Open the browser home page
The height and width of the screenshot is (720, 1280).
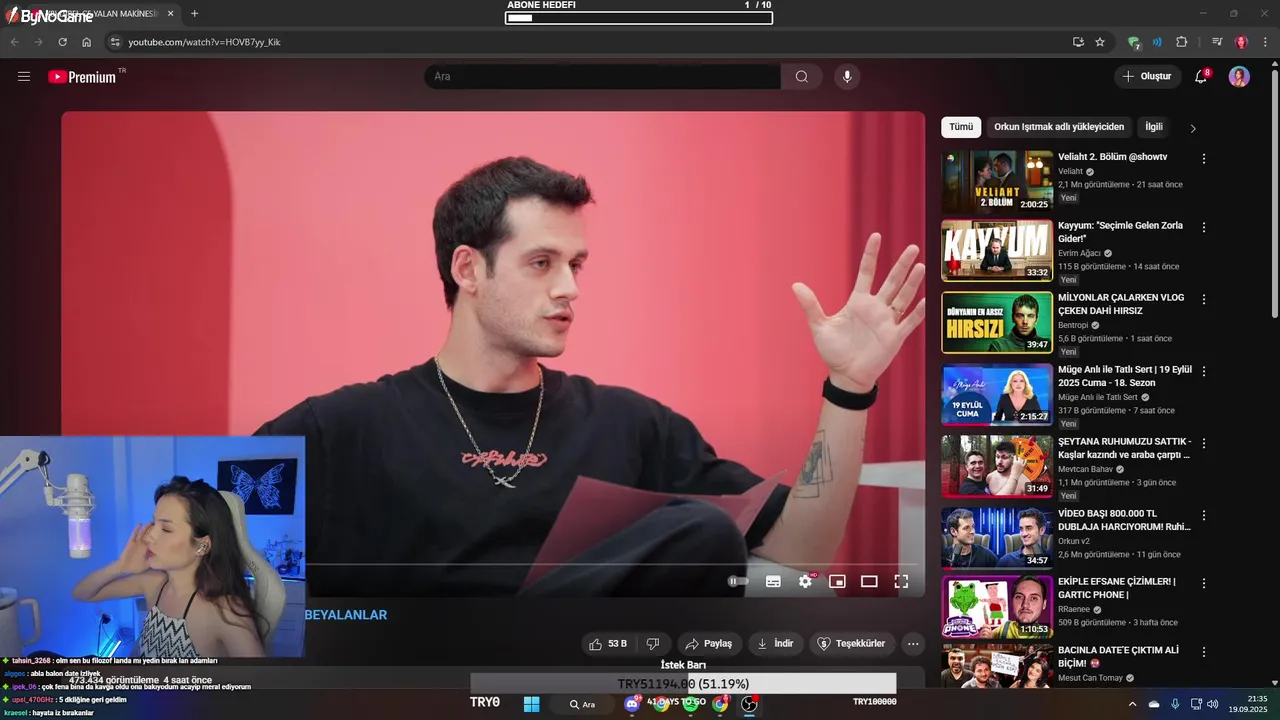(86, 42)
